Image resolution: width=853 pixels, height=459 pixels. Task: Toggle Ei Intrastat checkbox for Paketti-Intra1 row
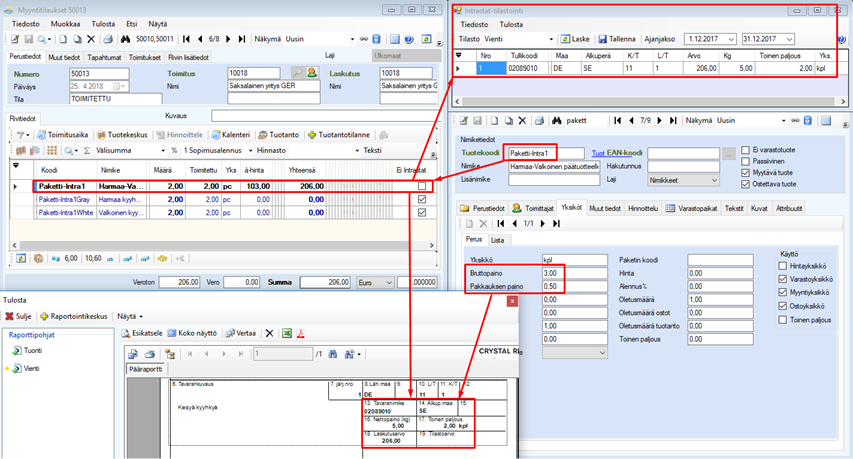pos(422,186)
